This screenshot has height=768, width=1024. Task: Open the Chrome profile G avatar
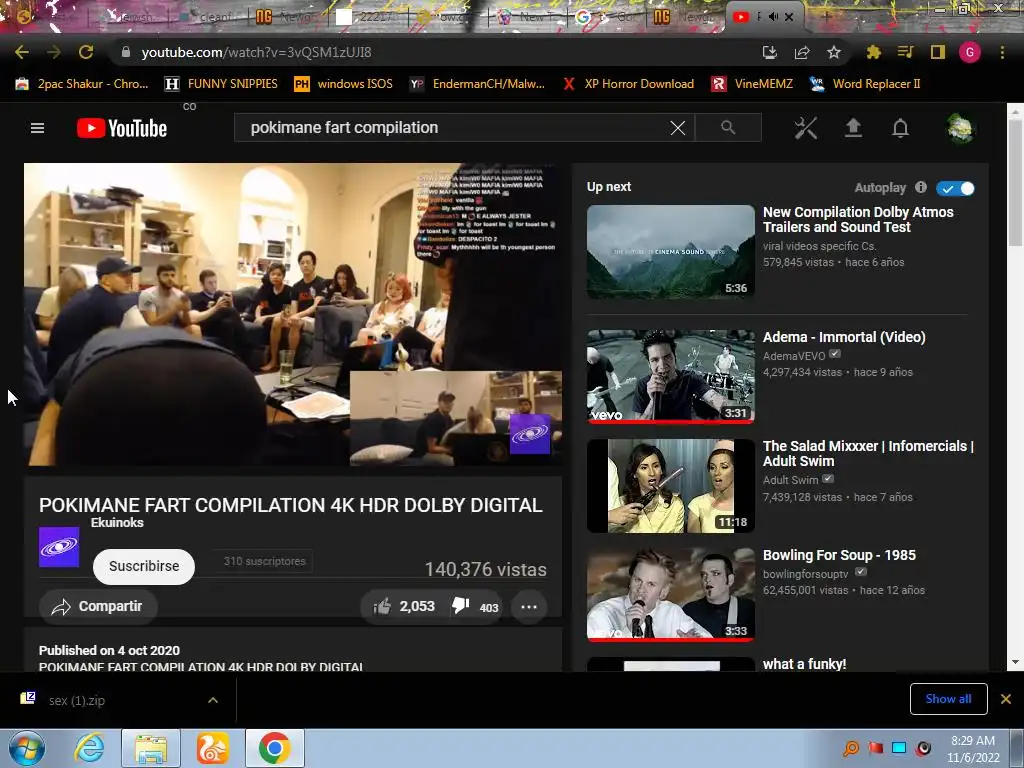(970, 52)
